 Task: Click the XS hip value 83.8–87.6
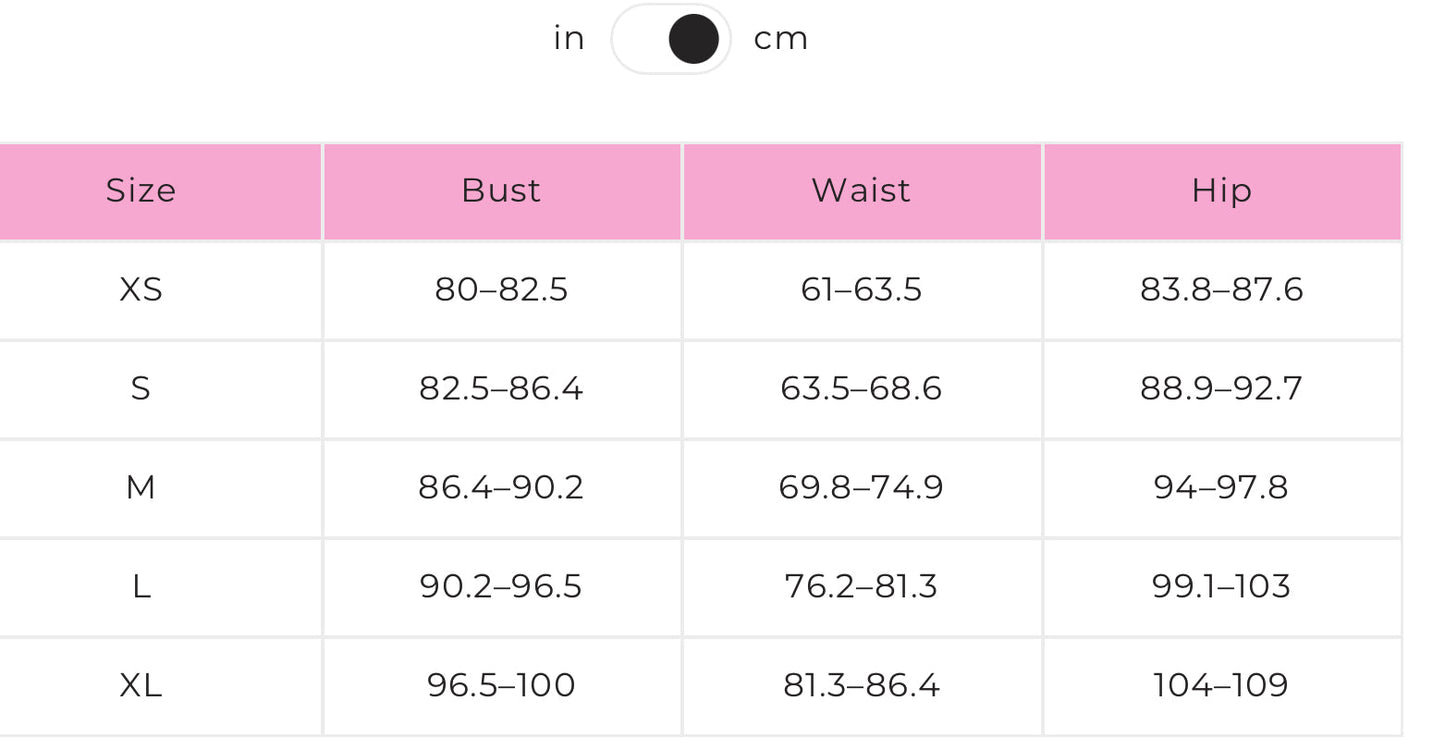click(1221, 290)
